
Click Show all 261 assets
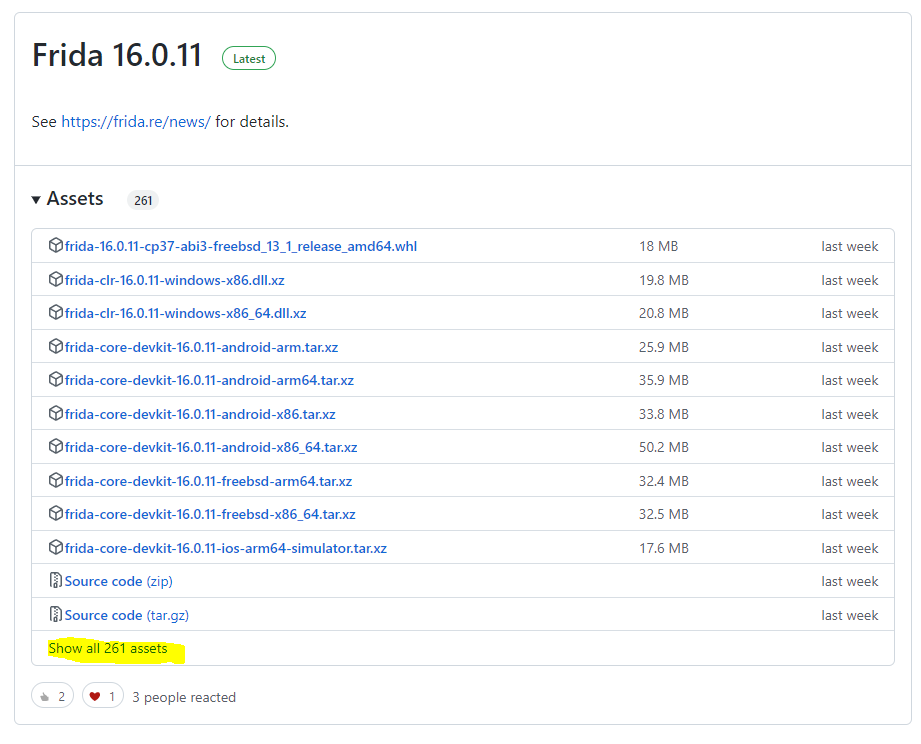pos(108,648)
